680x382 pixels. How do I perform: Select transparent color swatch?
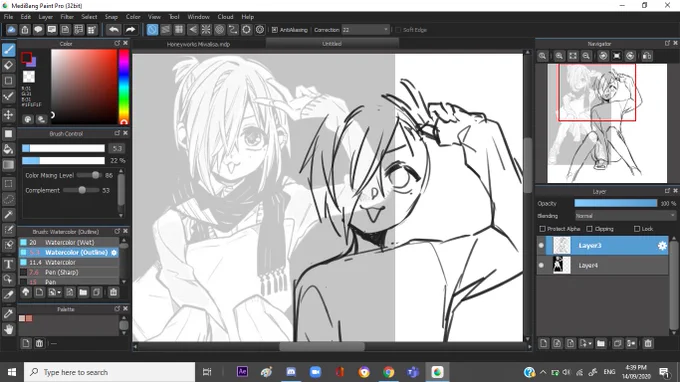pyautogui.click(x=29, y=77)
